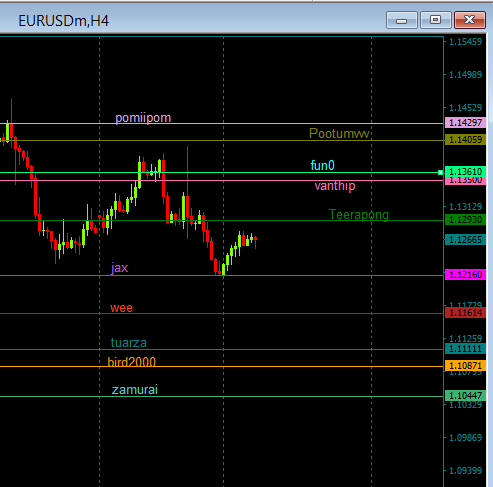Maximize the EURUSDm chart window

435,20
